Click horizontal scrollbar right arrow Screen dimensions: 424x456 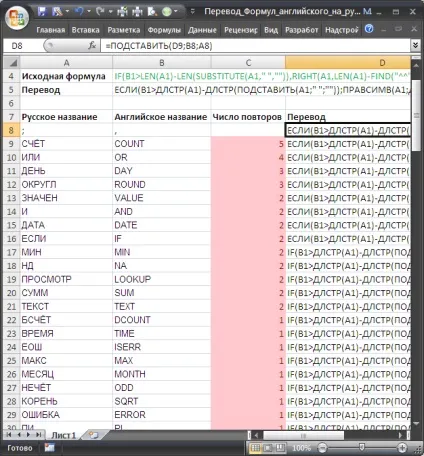click(x=401, y=435)
